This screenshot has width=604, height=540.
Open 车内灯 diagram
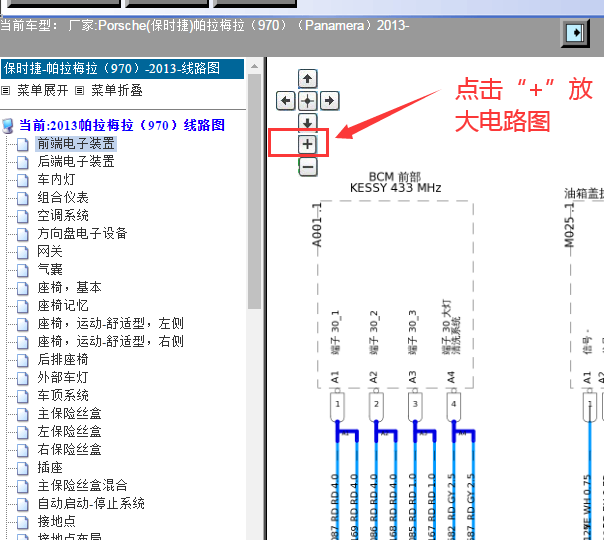point(56,179)
